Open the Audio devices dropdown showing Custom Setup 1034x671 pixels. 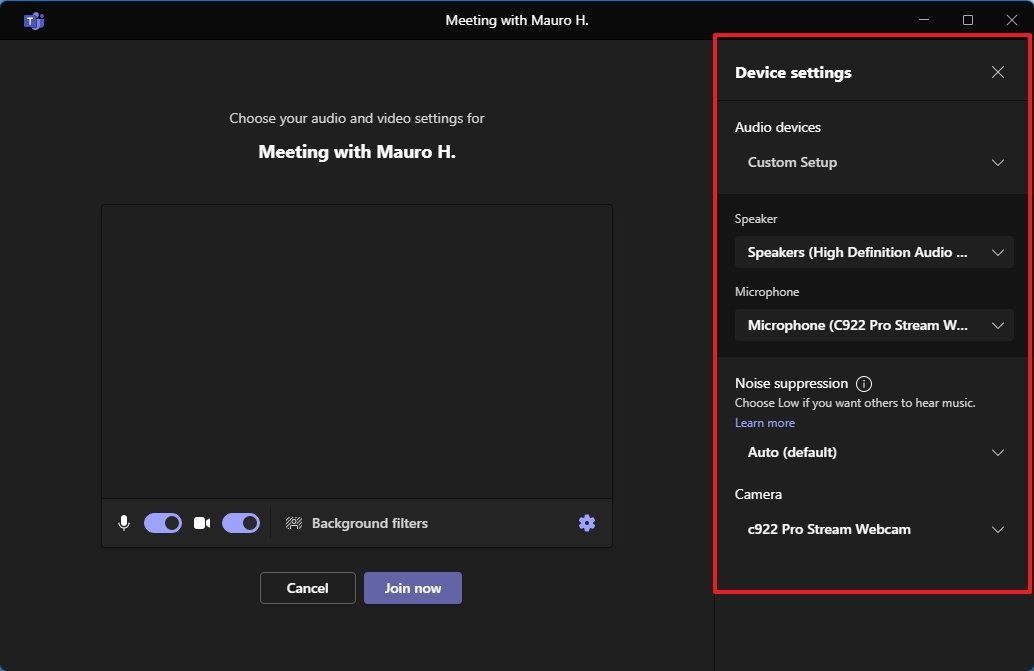pyautogui.click(x=873, y=162)
